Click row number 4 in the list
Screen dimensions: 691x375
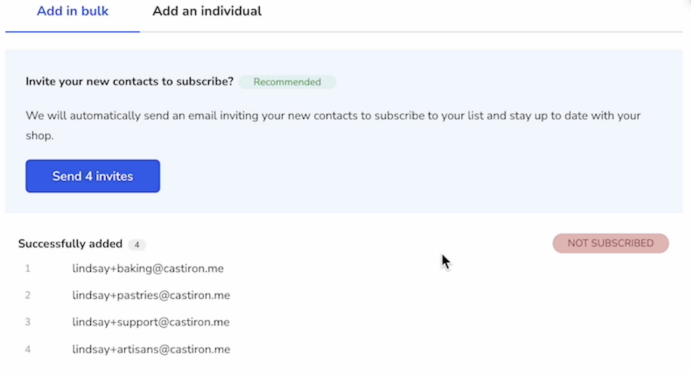click(27, 349)
